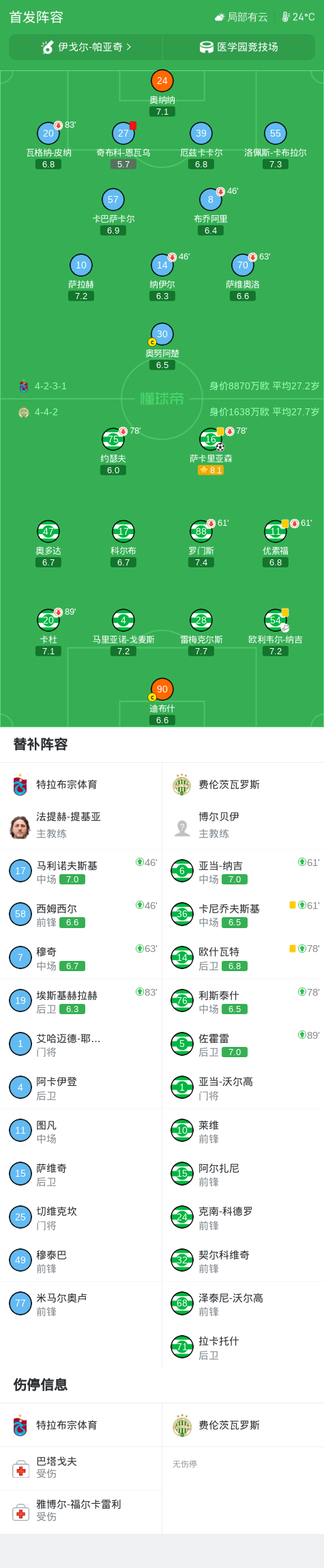
Task: Tap 特拉布宗体育 team crest in substitutes
Action: point(20,785)
